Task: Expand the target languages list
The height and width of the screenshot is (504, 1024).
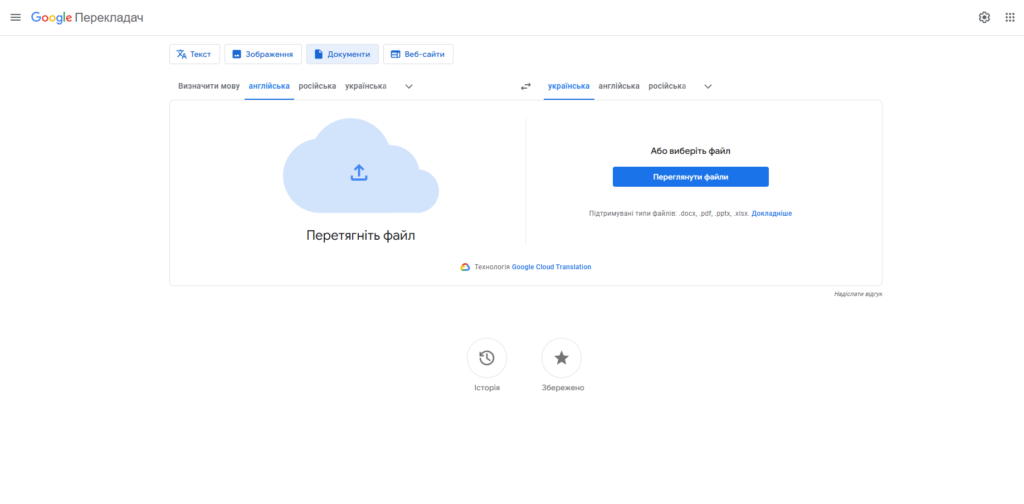Action: pyautogui.click(x=708, y=86)
